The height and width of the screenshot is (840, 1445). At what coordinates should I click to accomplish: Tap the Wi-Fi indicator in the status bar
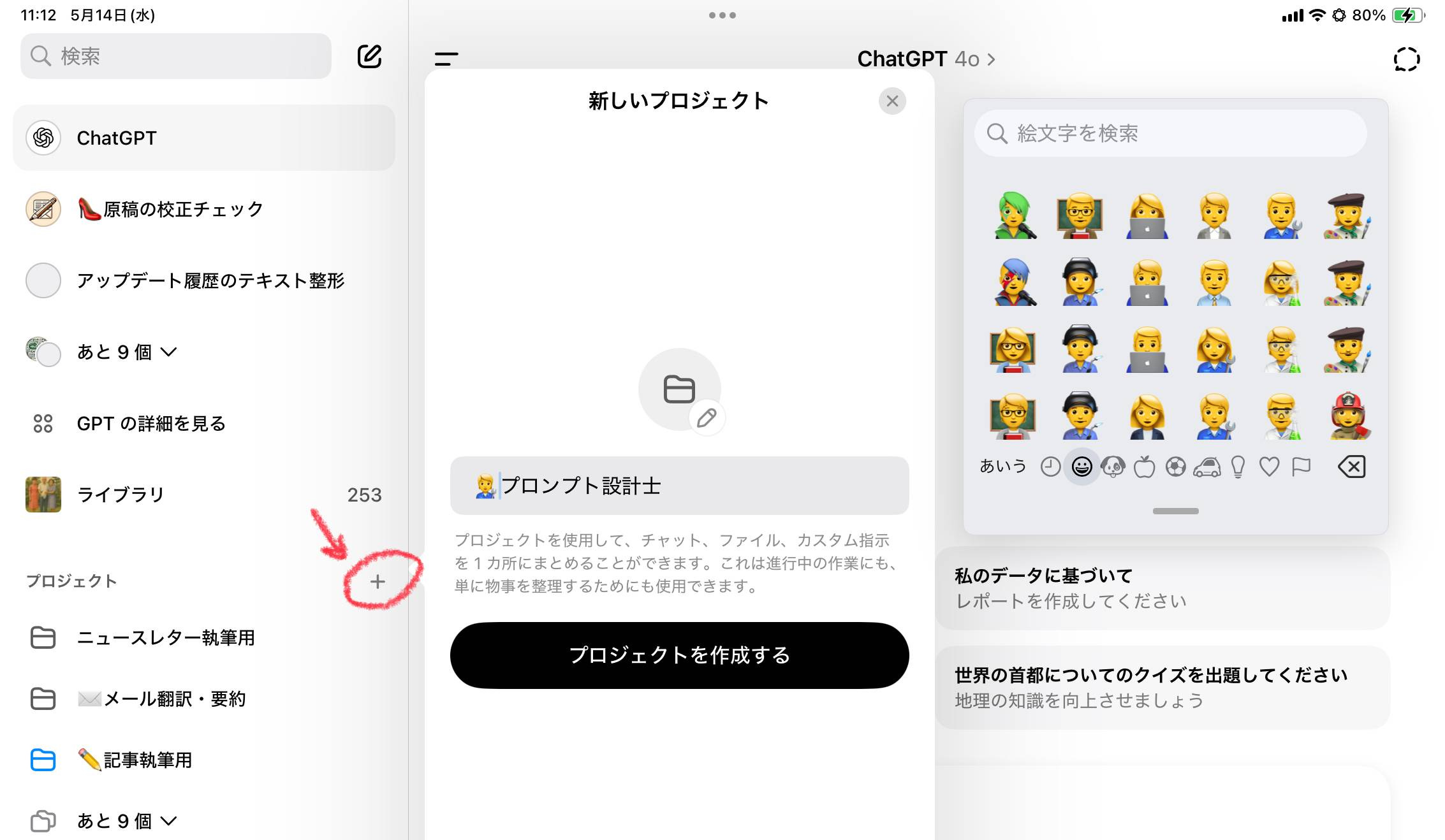(1317, 15)
